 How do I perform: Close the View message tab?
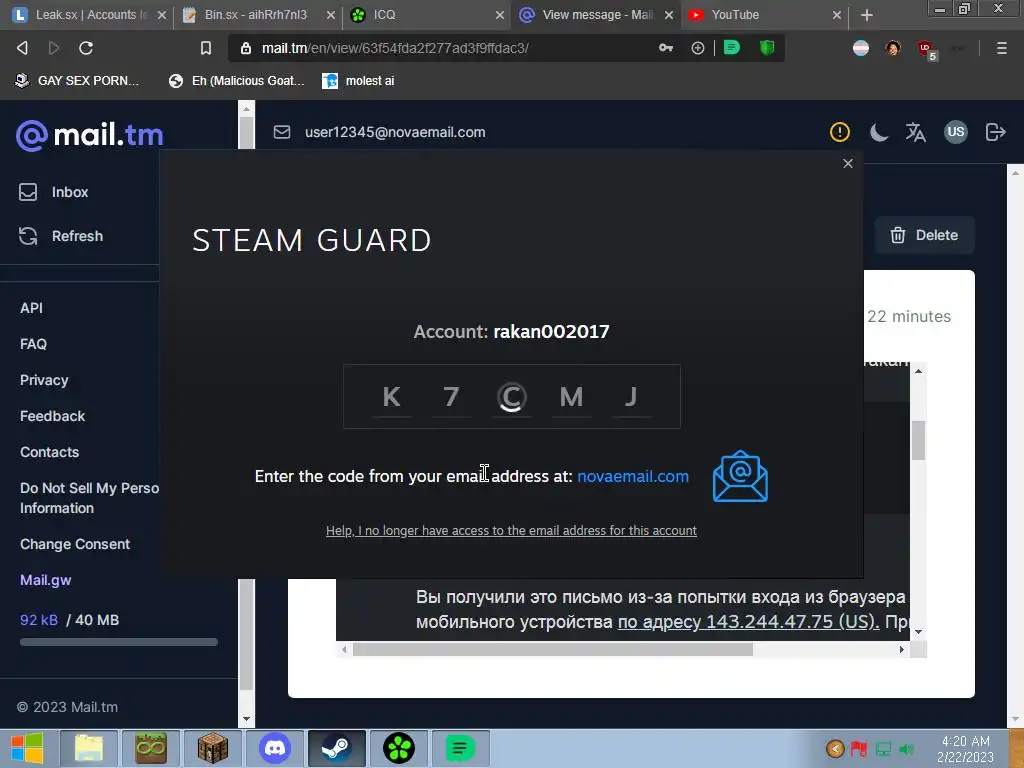pyautogui.click(x=669, y=15)
